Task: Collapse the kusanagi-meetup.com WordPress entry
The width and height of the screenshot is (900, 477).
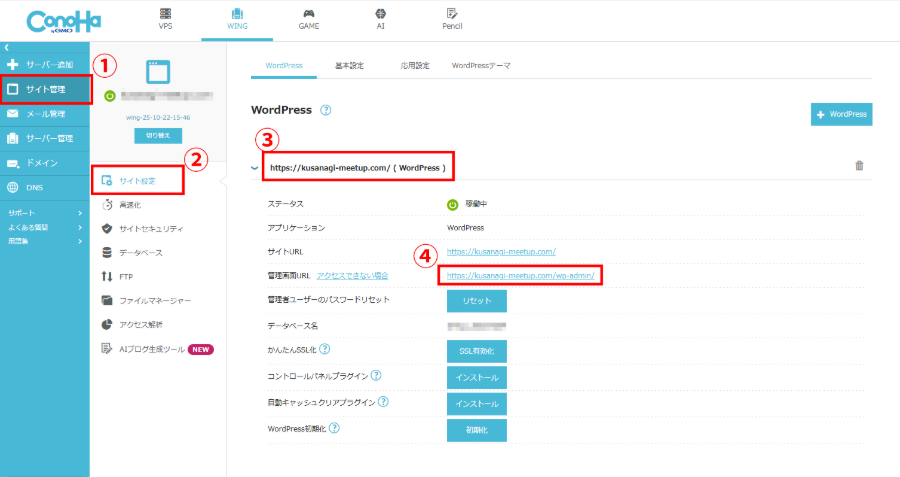Action: (x=254, y=167)
